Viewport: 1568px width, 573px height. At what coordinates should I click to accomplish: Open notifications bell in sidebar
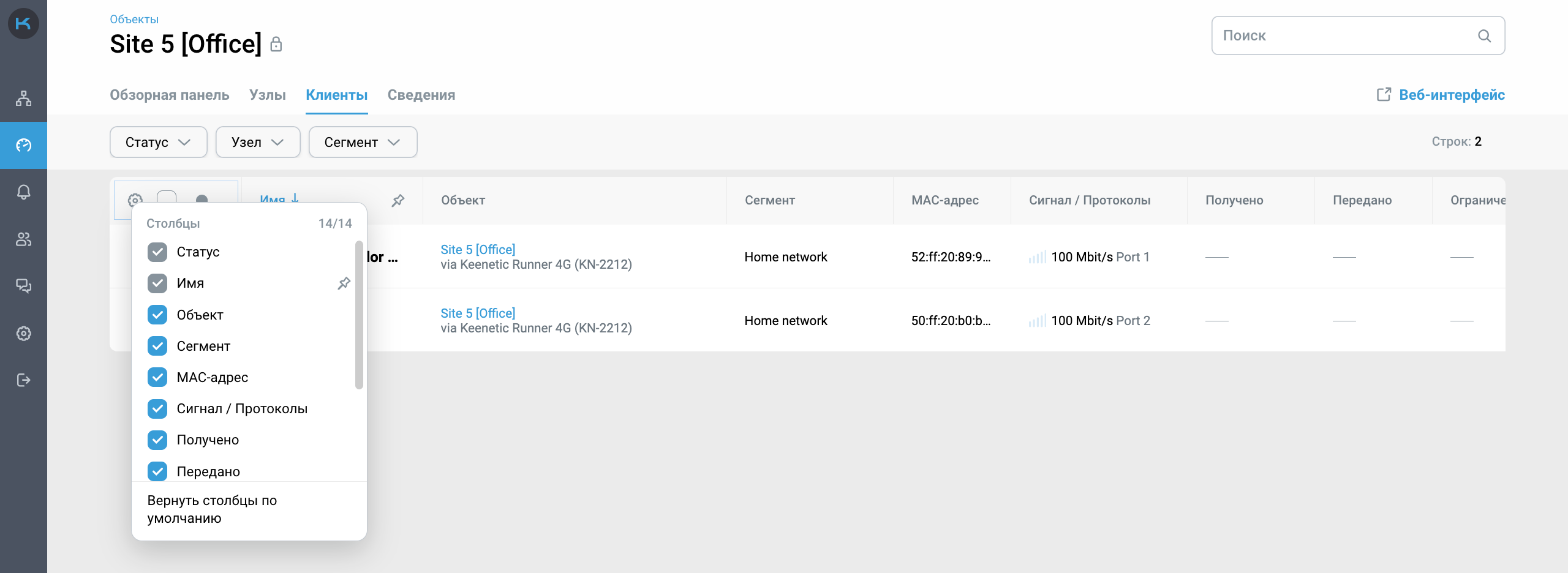coord(23,192)
